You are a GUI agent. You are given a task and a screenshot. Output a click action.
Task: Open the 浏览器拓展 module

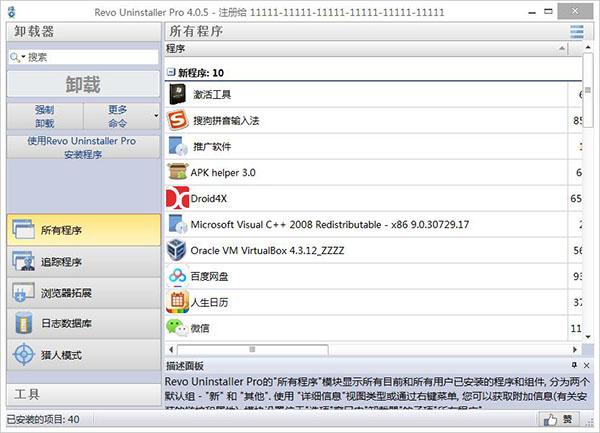[80, 293]
